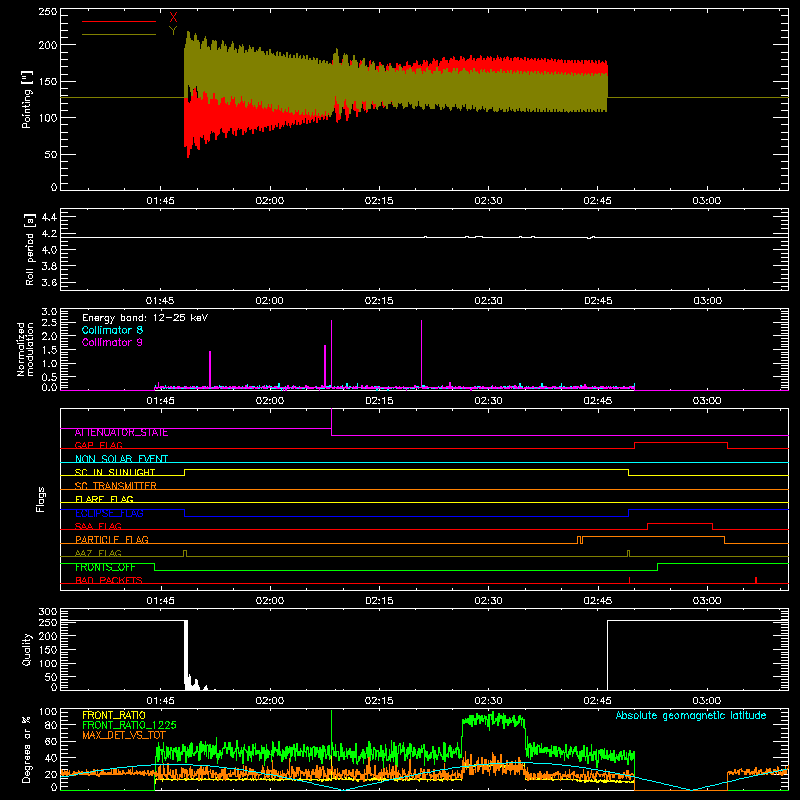Select the Collimator 8 legend entry
Screen dimensions: 800x800
[112, 330]
